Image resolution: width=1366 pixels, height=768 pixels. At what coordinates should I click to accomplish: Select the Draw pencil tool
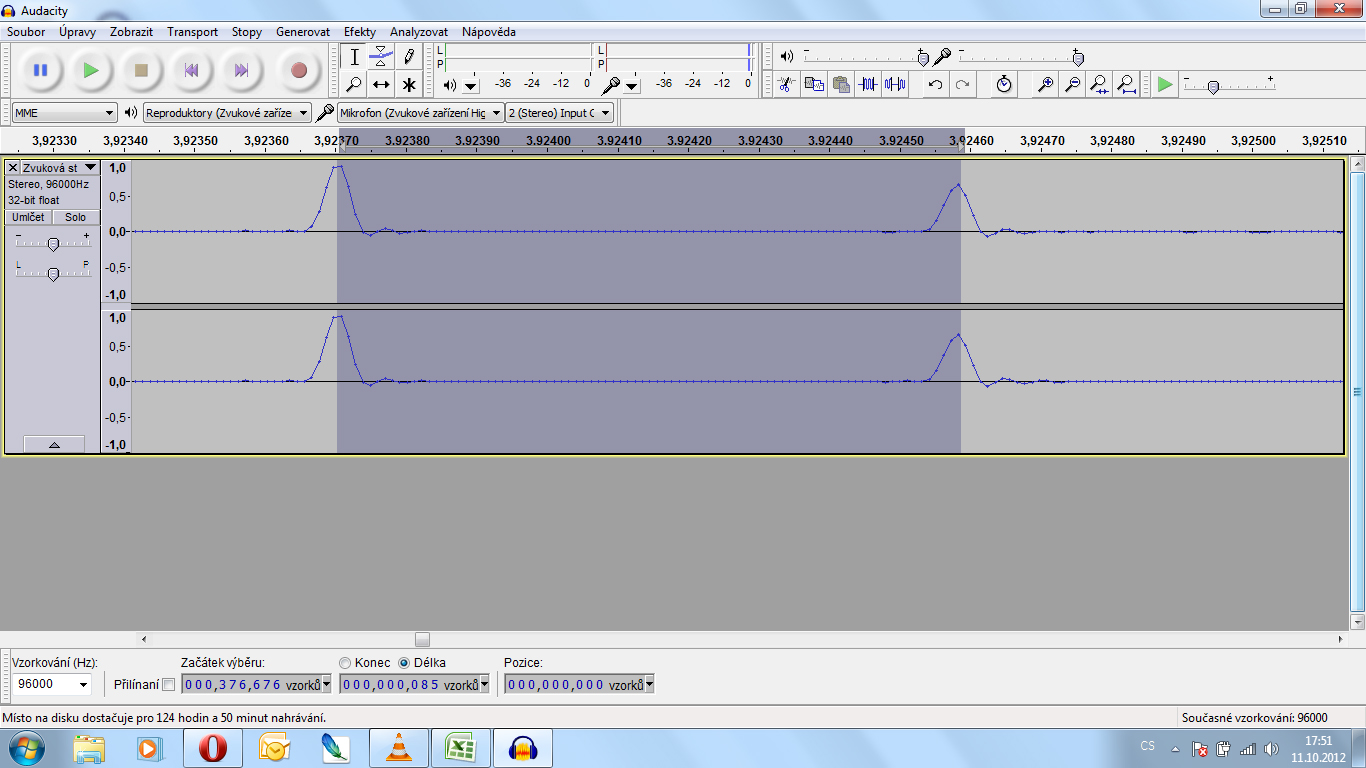pos(408,56)
